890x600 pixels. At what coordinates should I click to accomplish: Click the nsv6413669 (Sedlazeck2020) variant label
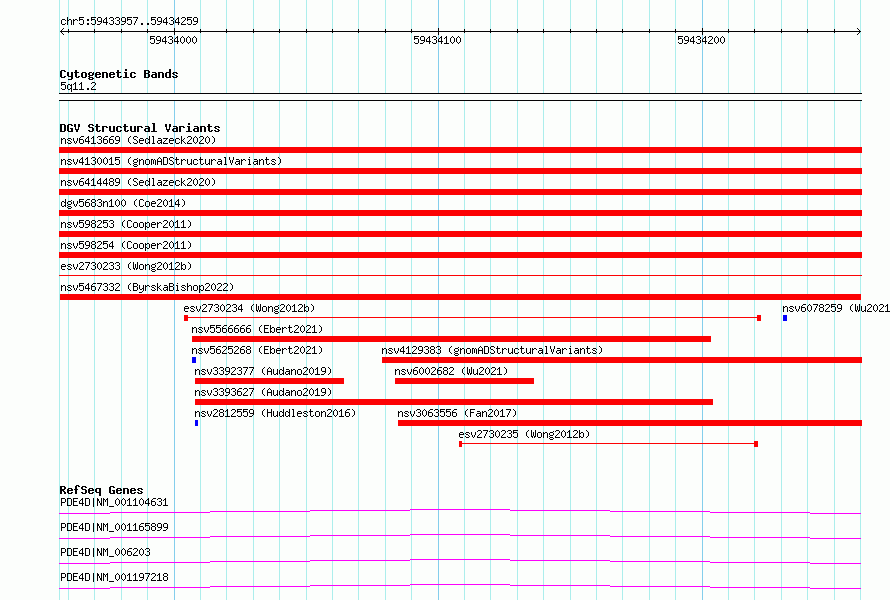[x=138, y=140]
